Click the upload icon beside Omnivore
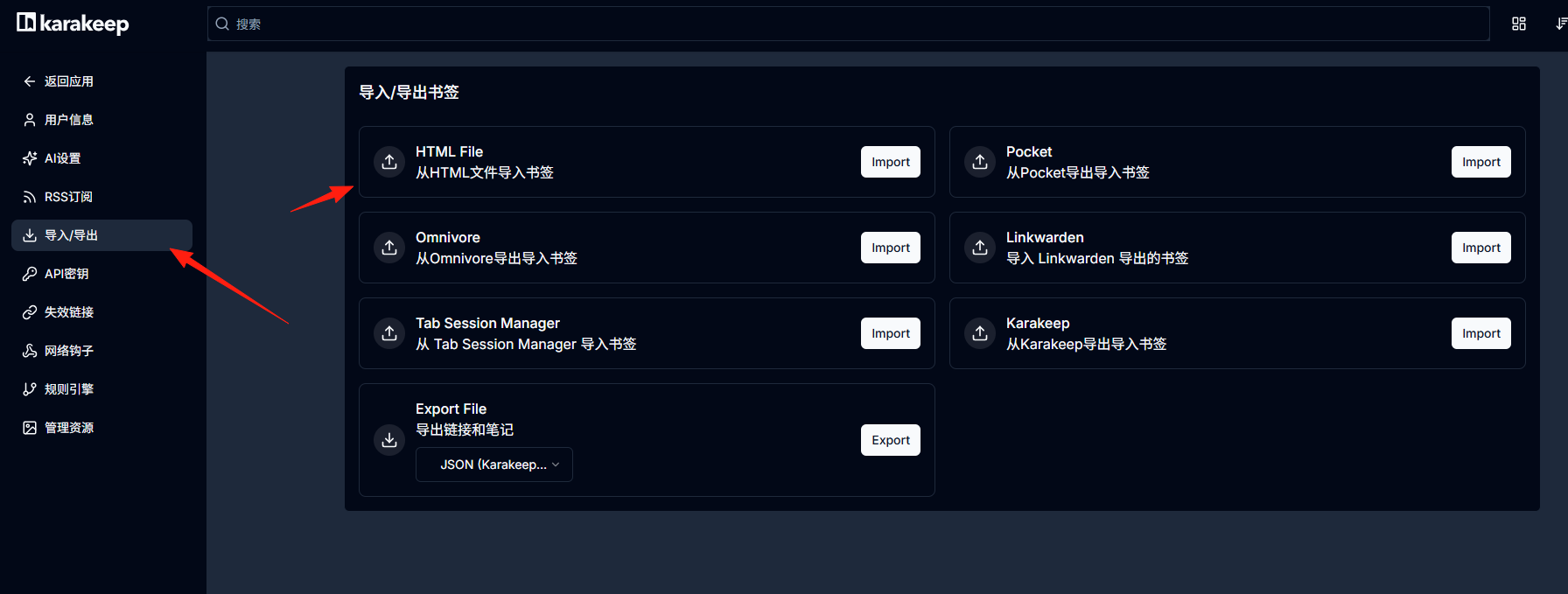 tap(389, 248)
